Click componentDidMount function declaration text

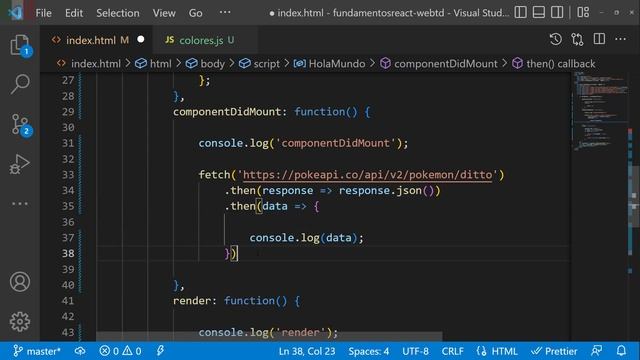pos(272,112)
